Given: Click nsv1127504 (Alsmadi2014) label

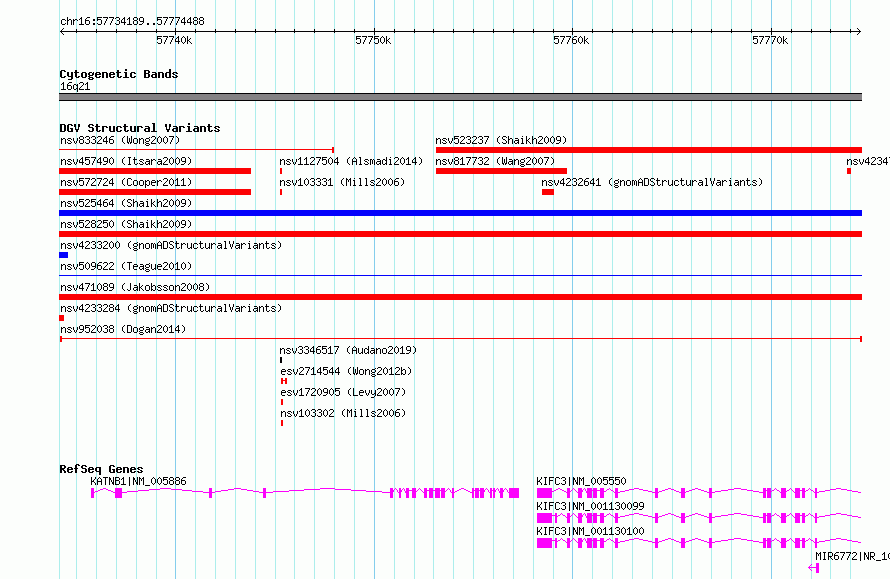Looking at the screenshot, I should [351, 161].
